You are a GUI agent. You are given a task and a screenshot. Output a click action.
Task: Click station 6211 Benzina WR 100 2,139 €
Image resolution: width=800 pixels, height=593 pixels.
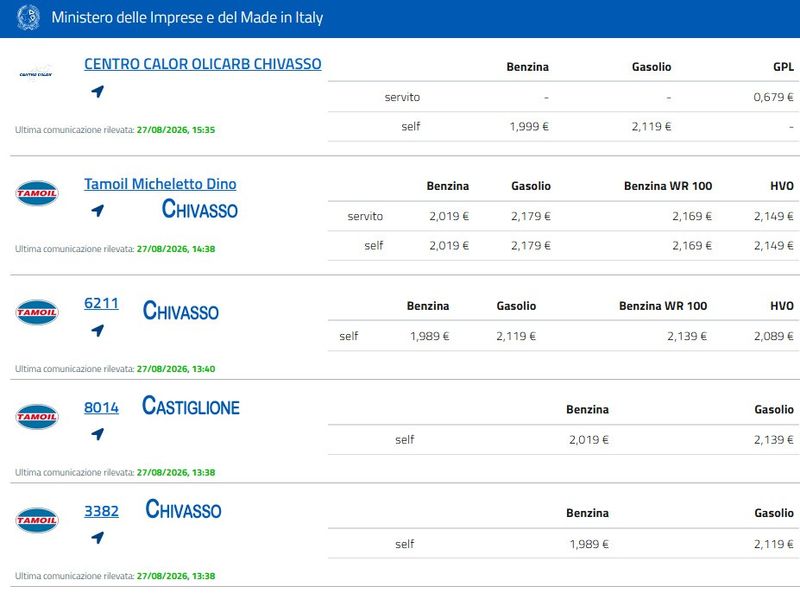click(x=687, y=336)
